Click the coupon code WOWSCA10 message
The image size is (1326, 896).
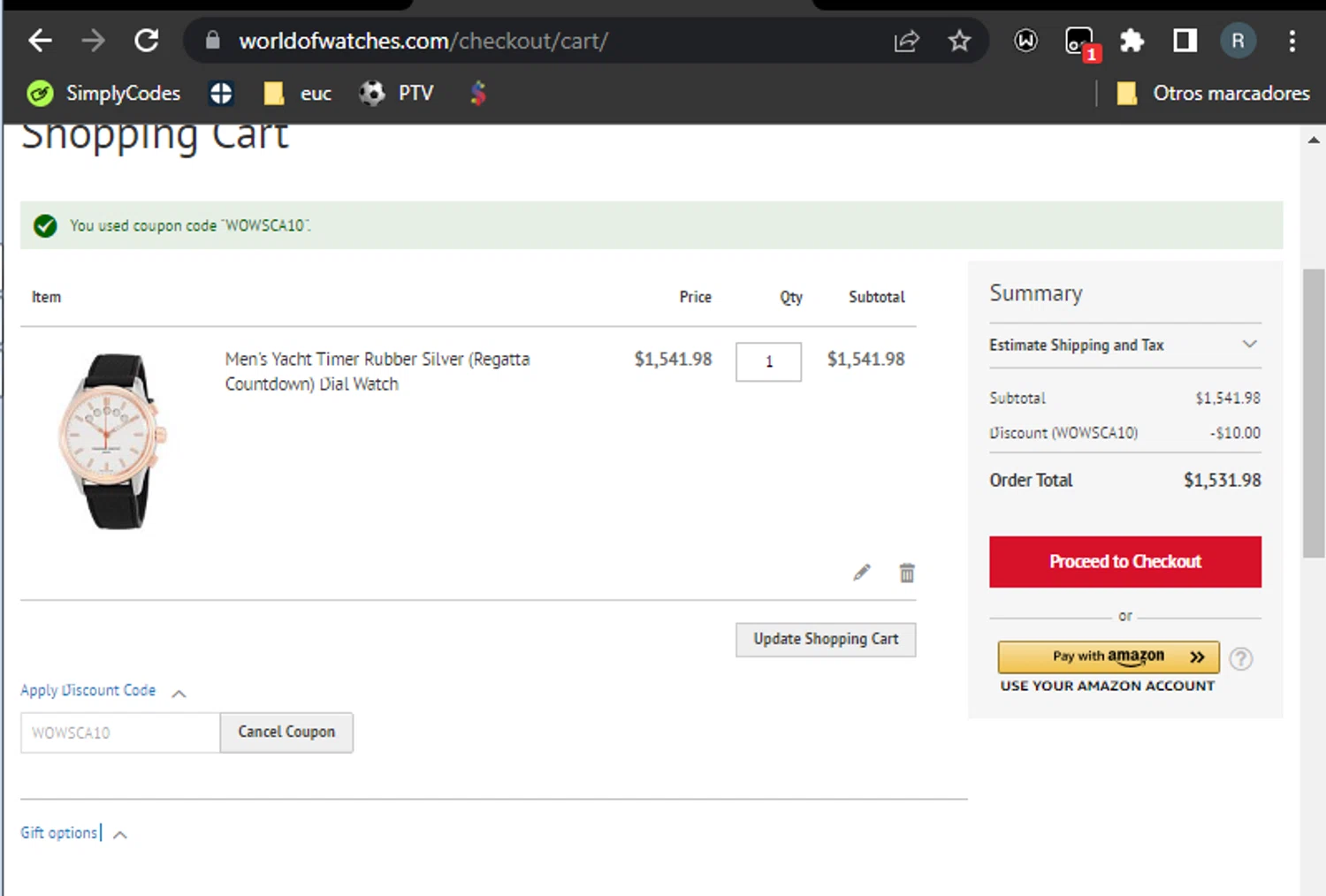190,226
